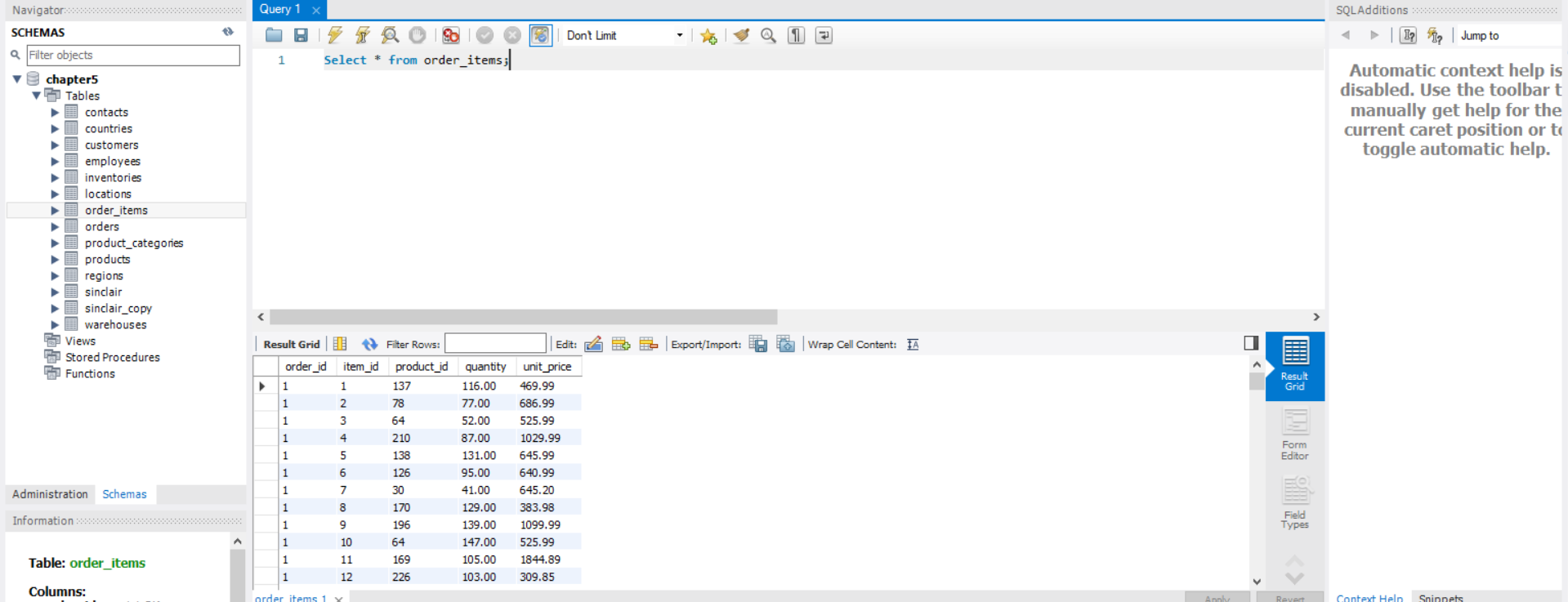Open the Administration tab in Navigator

(50, 494)
